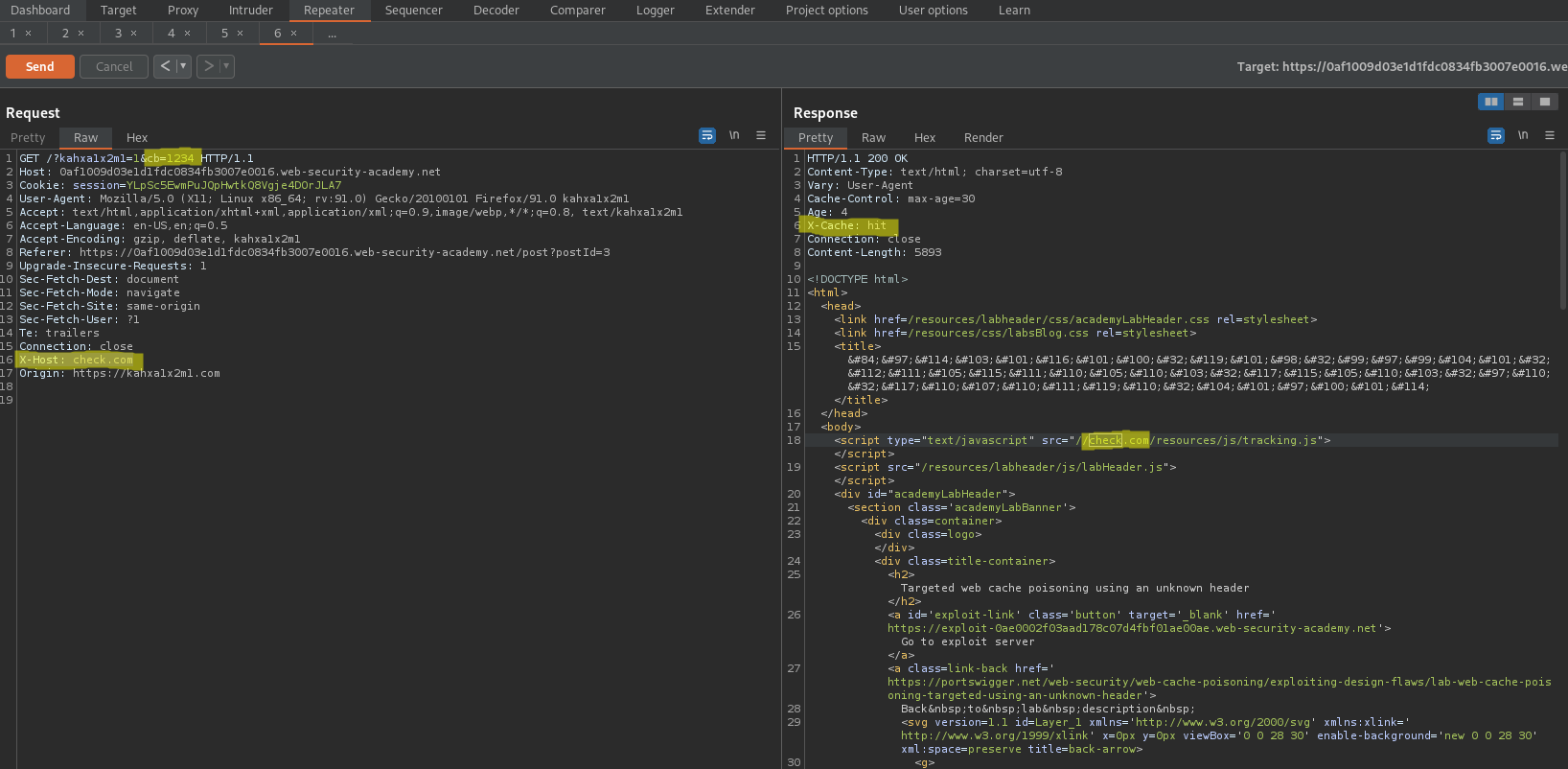Select Pretty view in Response panel
This screenshot has width=1568, height=769.
click(816, 138)
